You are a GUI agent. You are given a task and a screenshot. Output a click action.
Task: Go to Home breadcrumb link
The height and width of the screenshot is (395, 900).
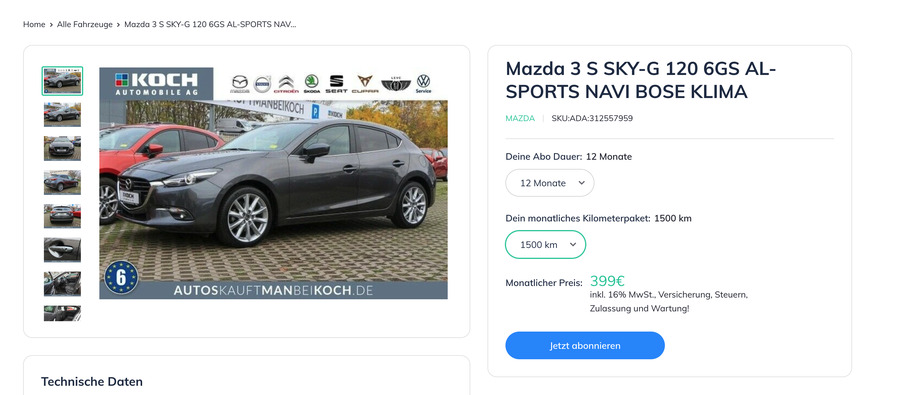pyautogui.click(x=34, y=24)
